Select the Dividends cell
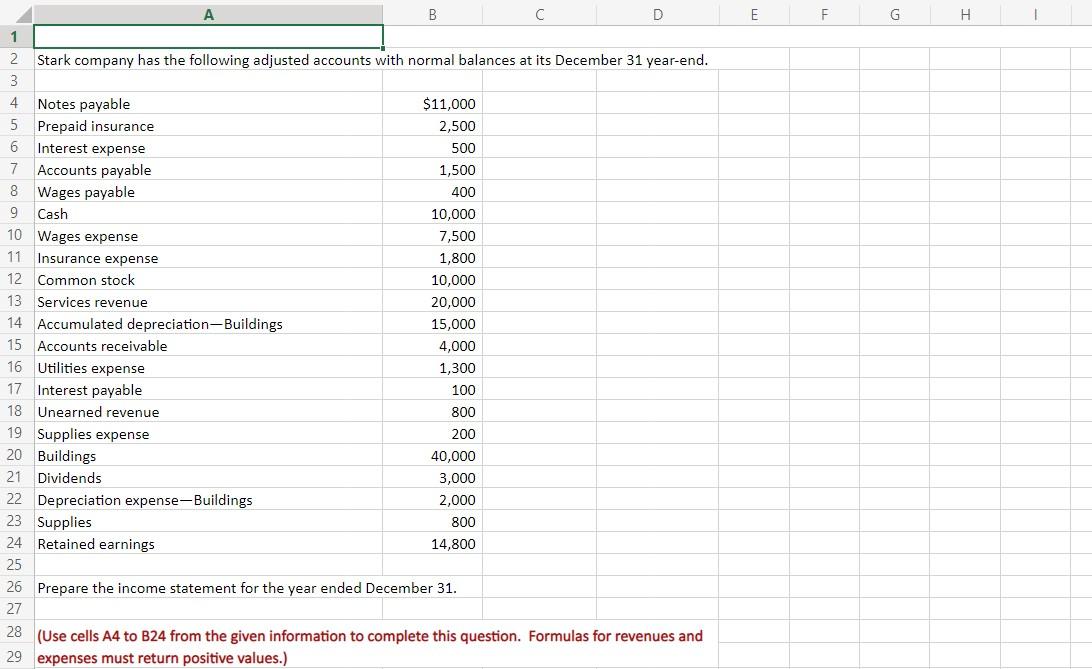The height and width of the screenshot is (669, 1092). click(x=208, y=478)
